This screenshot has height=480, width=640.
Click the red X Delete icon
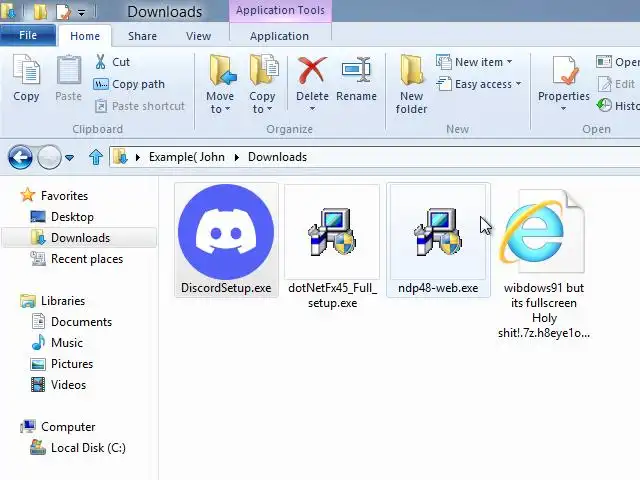pyautogui.click(x=312, y=70)
